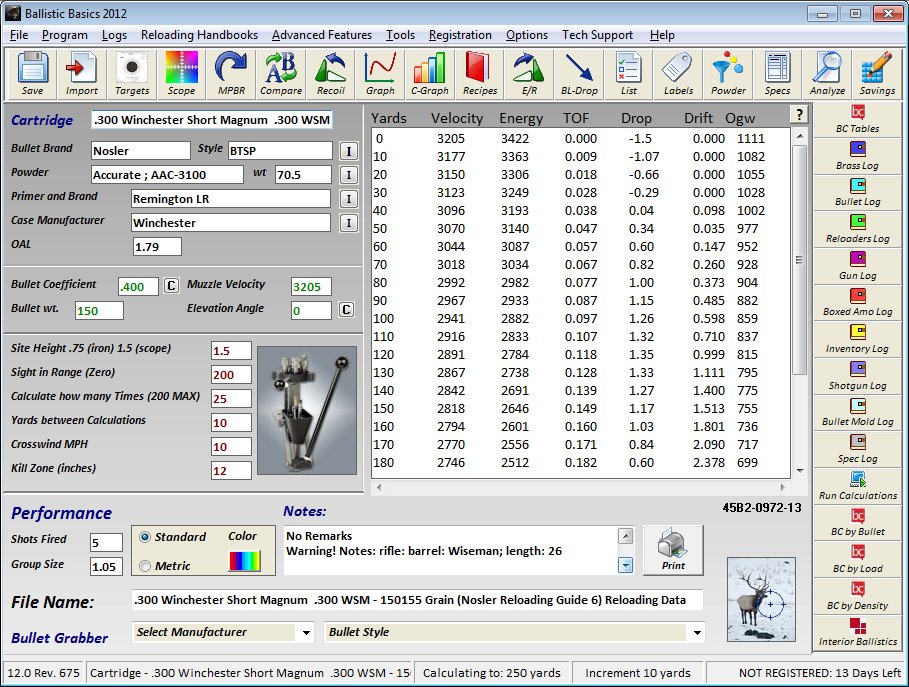Click the I button beside powder weight
909x687 pixels.
click(x=348, y=175)
